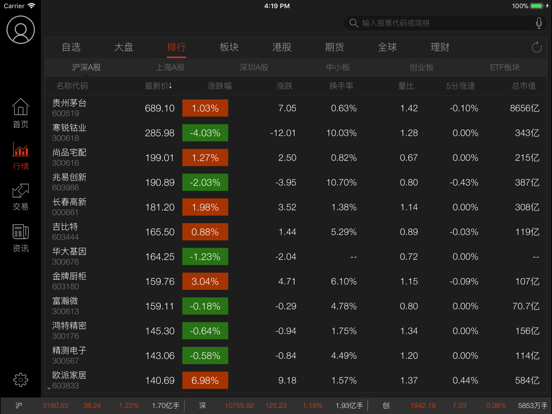Select 创业板 sub-tab
Screen dimensions: 552x414
point(421,67)
